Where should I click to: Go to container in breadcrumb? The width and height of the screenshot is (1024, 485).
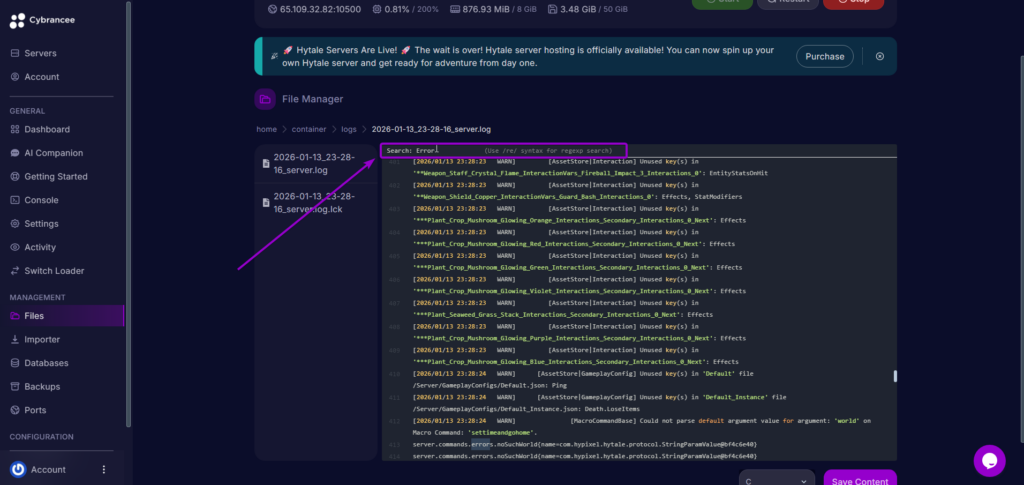click(309, 129)
